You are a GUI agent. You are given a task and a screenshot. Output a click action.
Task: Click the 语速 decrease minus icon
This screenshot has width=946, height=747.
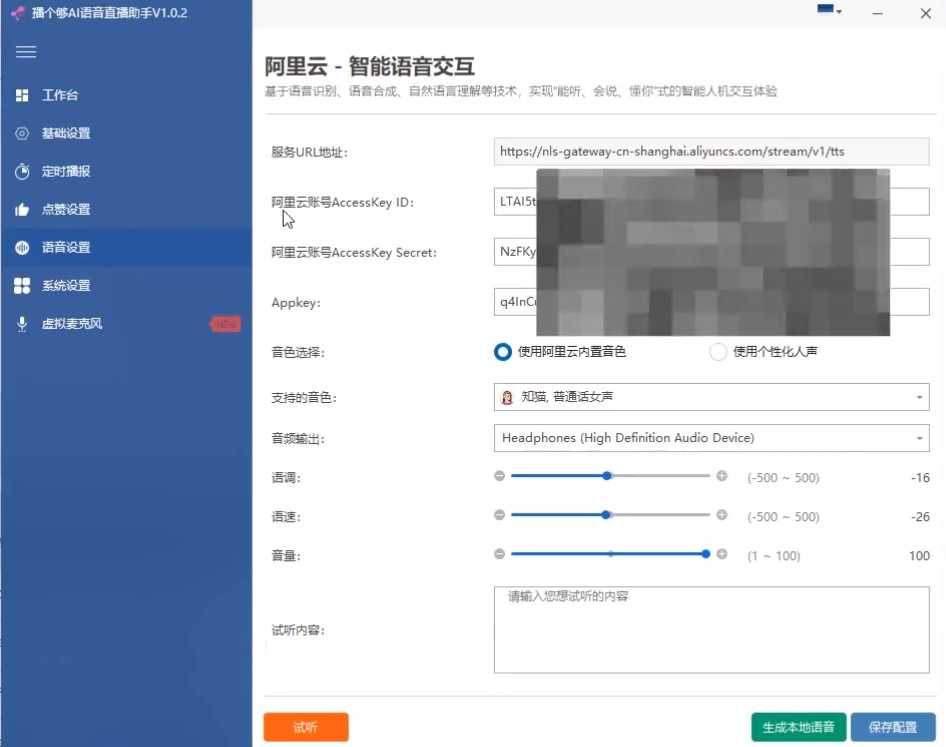[x=500, y=515]
